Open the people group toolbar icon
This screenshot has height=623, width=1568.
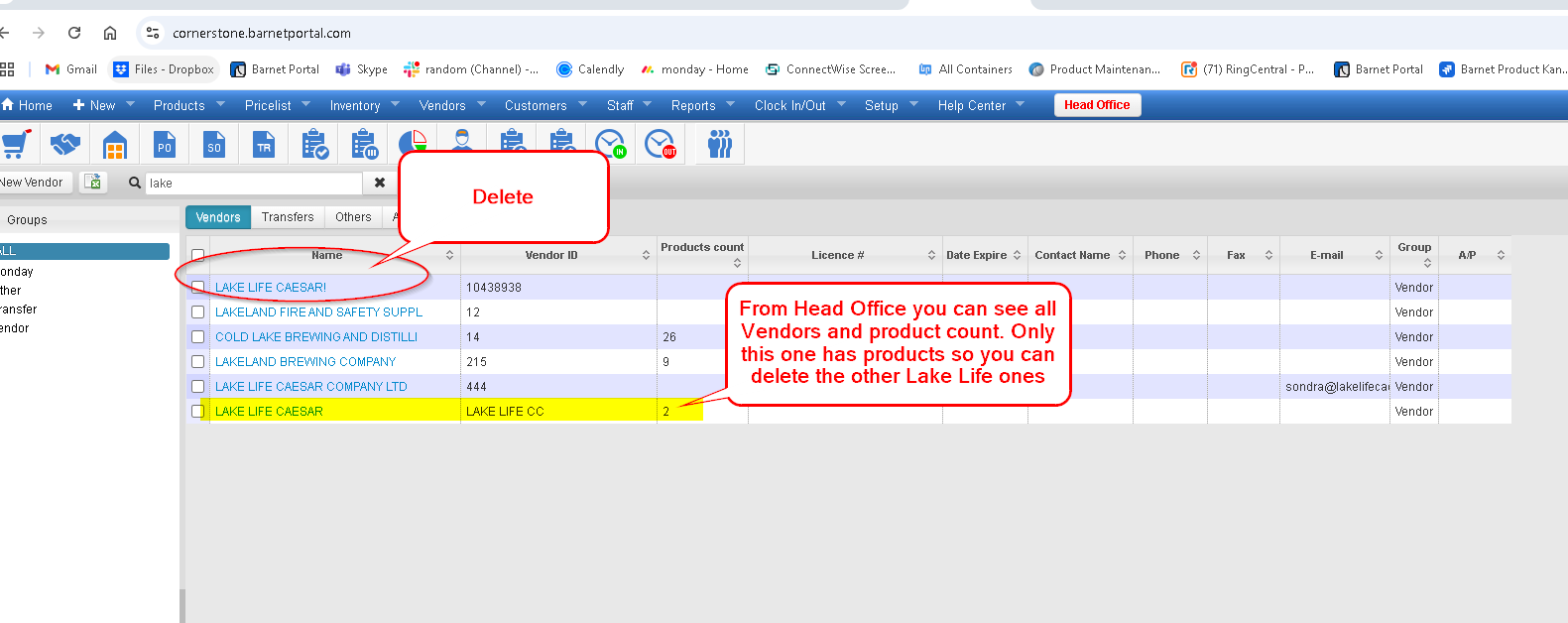720,145
